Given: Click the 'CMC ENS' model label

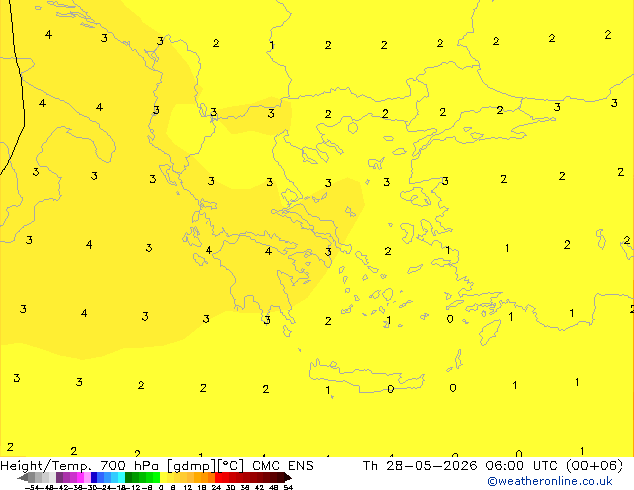Looking at the screenshot, I should (283, 466).
